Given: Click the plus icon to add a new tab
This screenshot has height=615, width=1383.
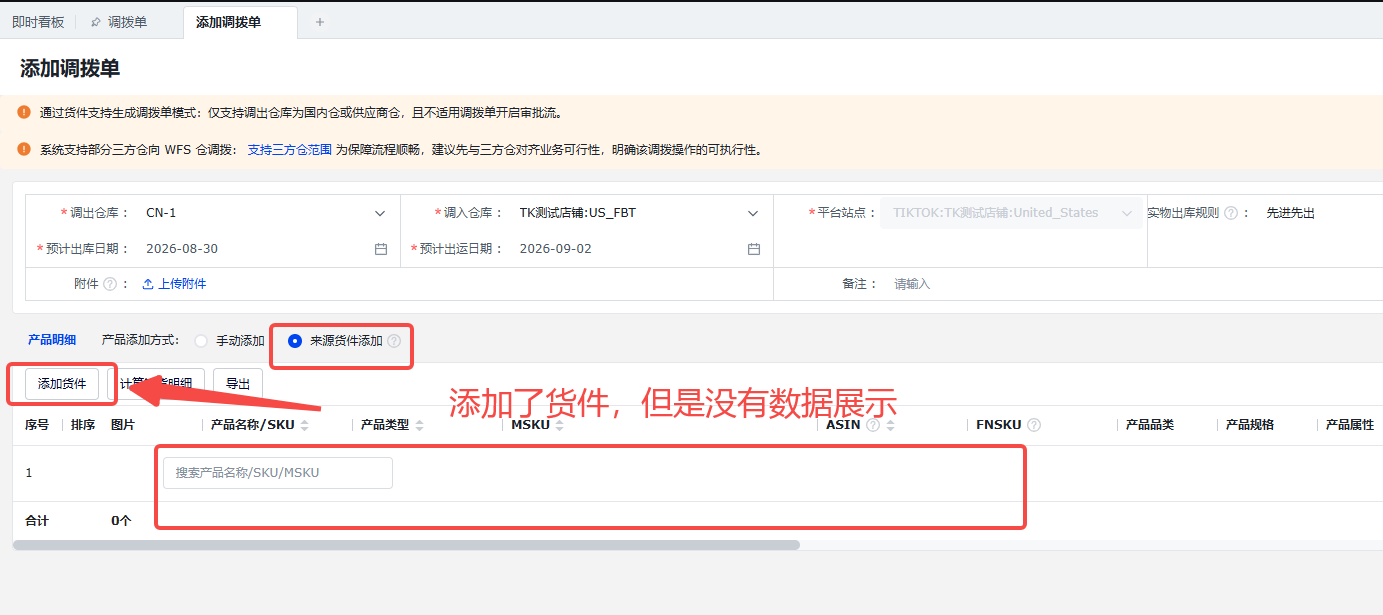Looking at the screenshot, I should click(320, 22).
